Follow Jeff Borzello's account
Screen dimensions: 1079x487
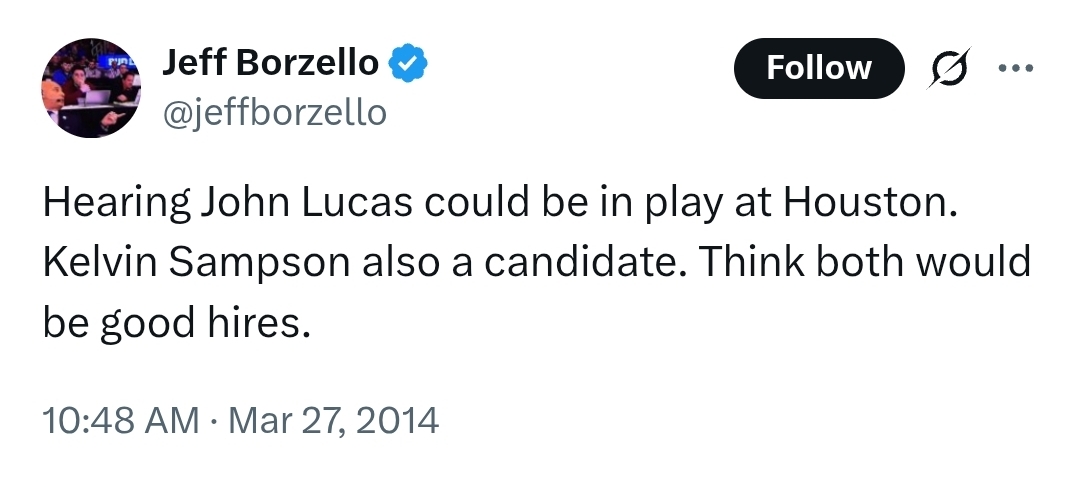[x=819, y=68]
